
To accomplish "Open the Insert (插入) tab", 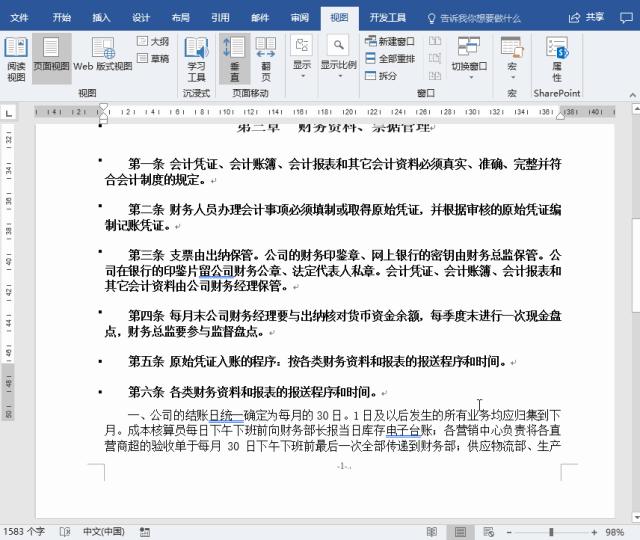I will pos(101,18).
